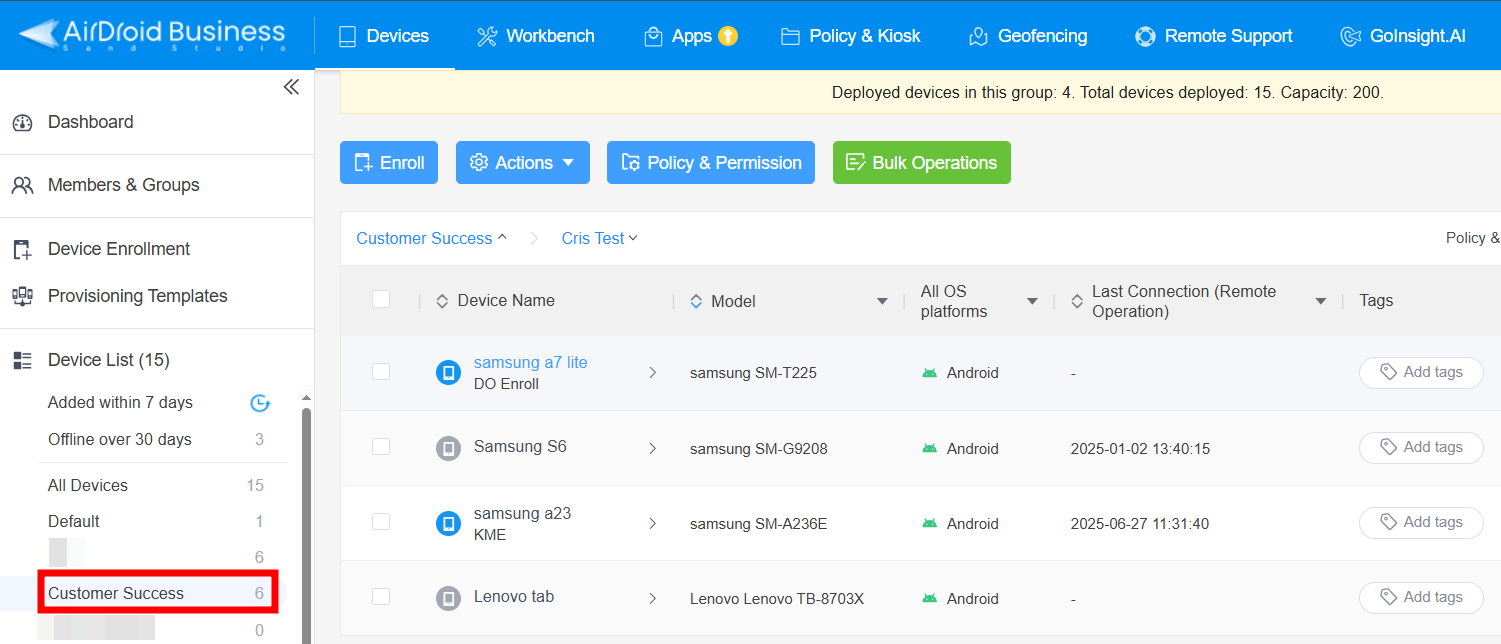Click the Samsung S6 gray device icon
This screenshot has width=1501, height=644.
pos(448,448)
